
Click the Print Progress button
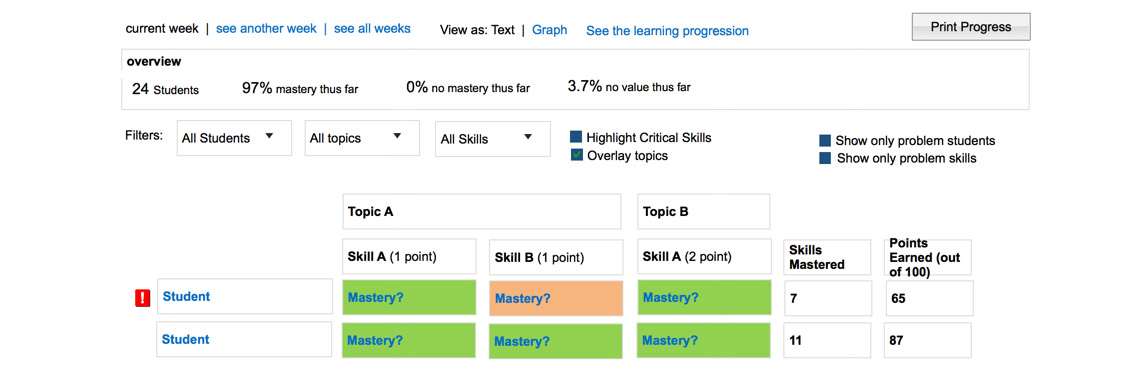coord(971,27)
